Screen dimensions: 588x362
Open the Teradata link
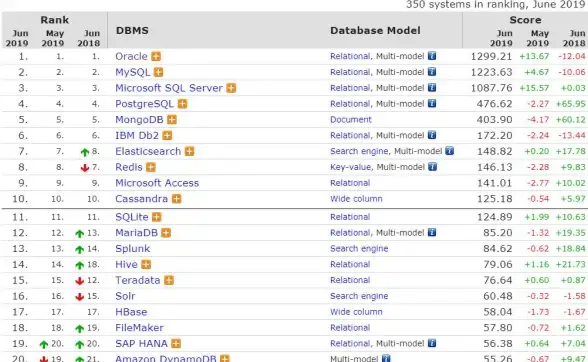pos(138,280)
